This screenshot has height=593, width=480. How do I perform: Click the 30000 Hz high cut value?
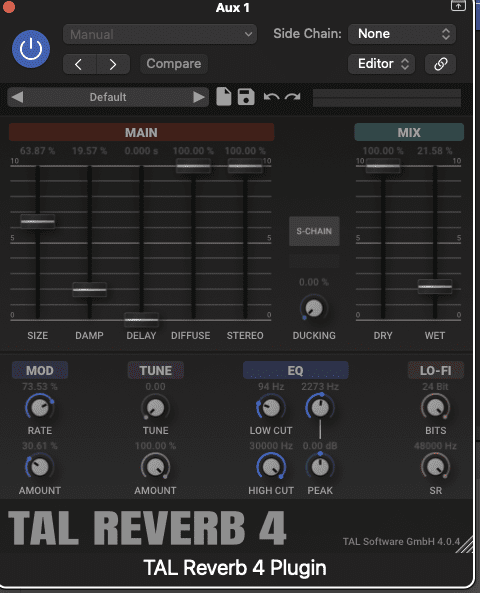click(x=271, y=446)
